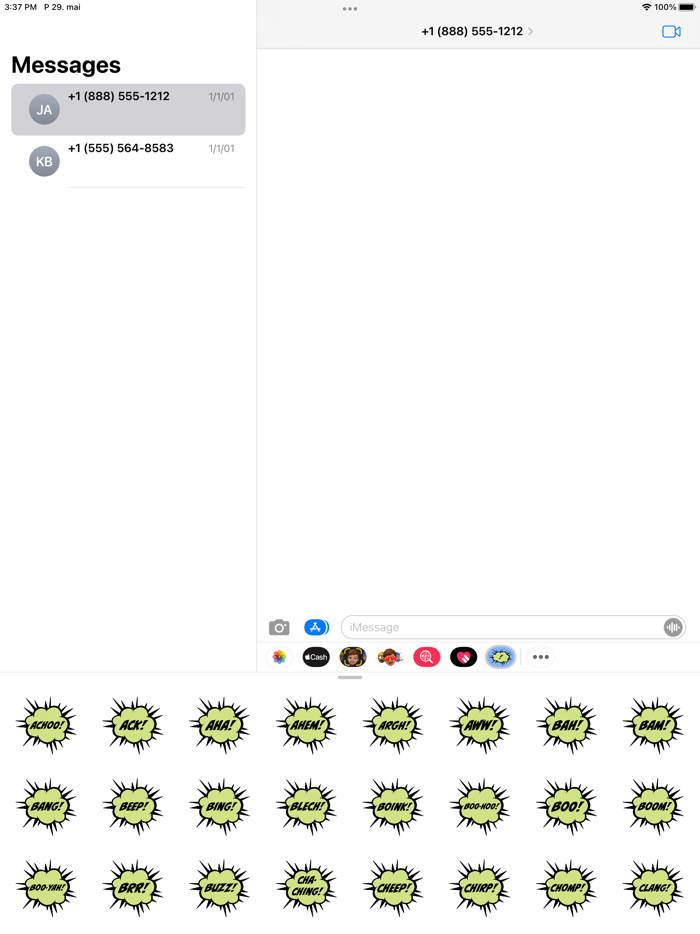Open the Apple Cash app

[316, 657]
